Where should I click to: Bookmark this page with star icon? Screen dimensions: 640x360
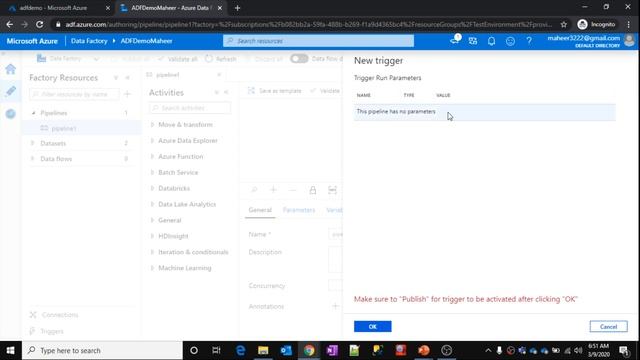564,24
